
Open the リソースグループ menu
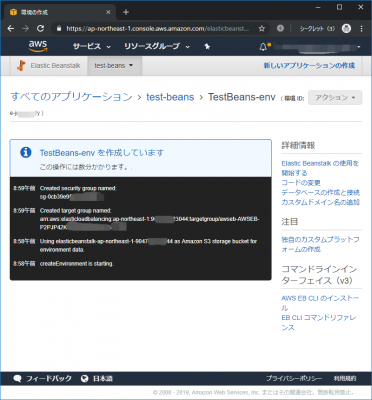click(x=157, y=47)
